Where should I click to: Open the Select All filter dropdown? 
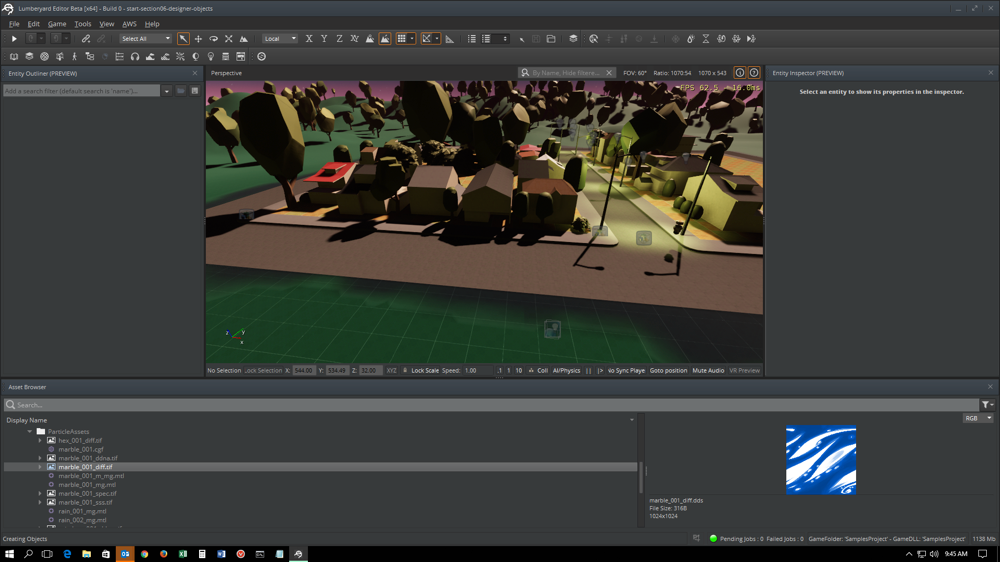(145, 39)
